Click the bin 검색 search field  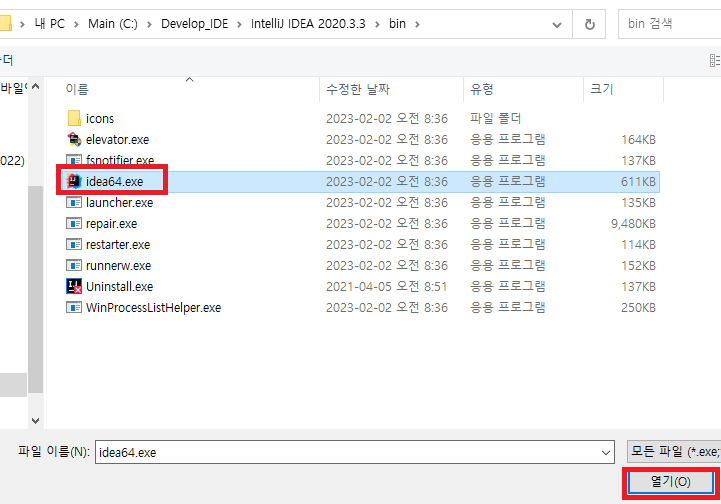[670, 24]
